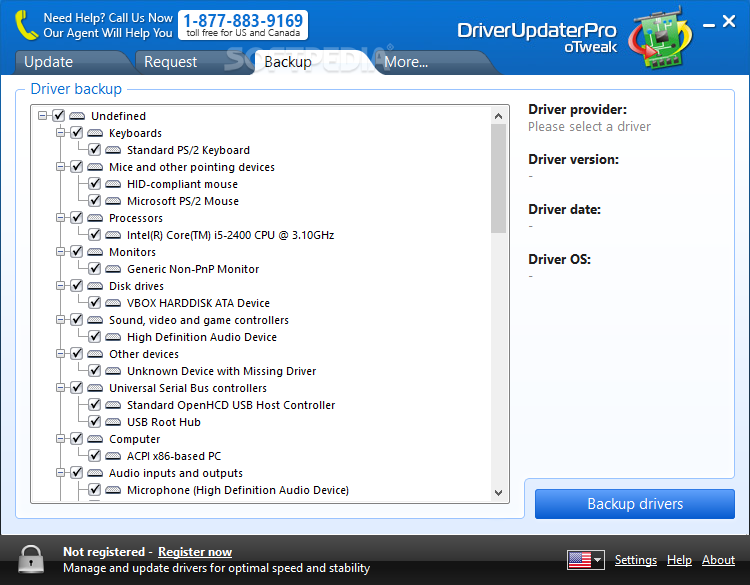Collapse the Keyboards tree node
The width and height of the screenshot is (750, 585).
[61, 133]
